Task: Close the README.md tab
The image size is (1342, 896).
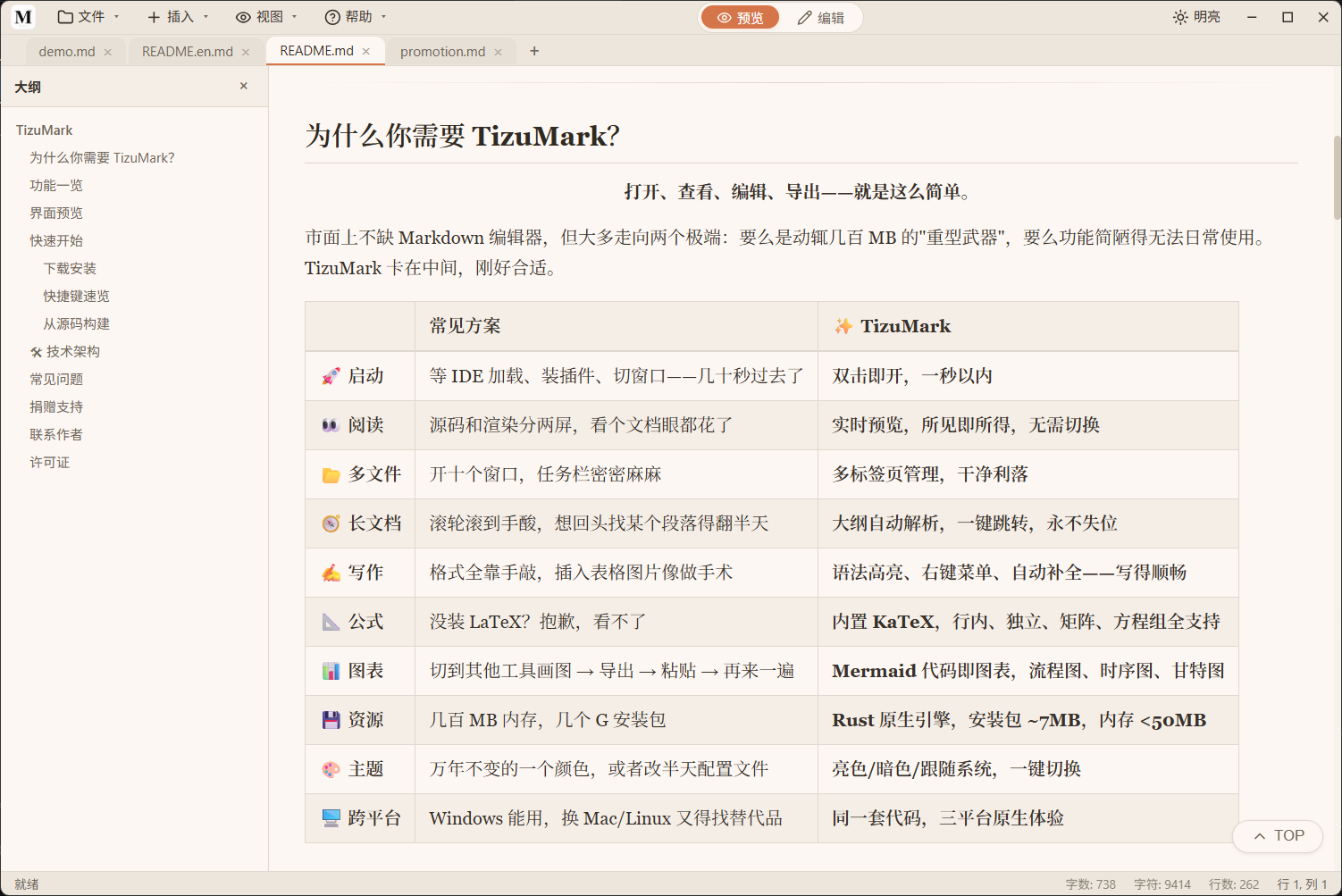Action: pos(366,51)
